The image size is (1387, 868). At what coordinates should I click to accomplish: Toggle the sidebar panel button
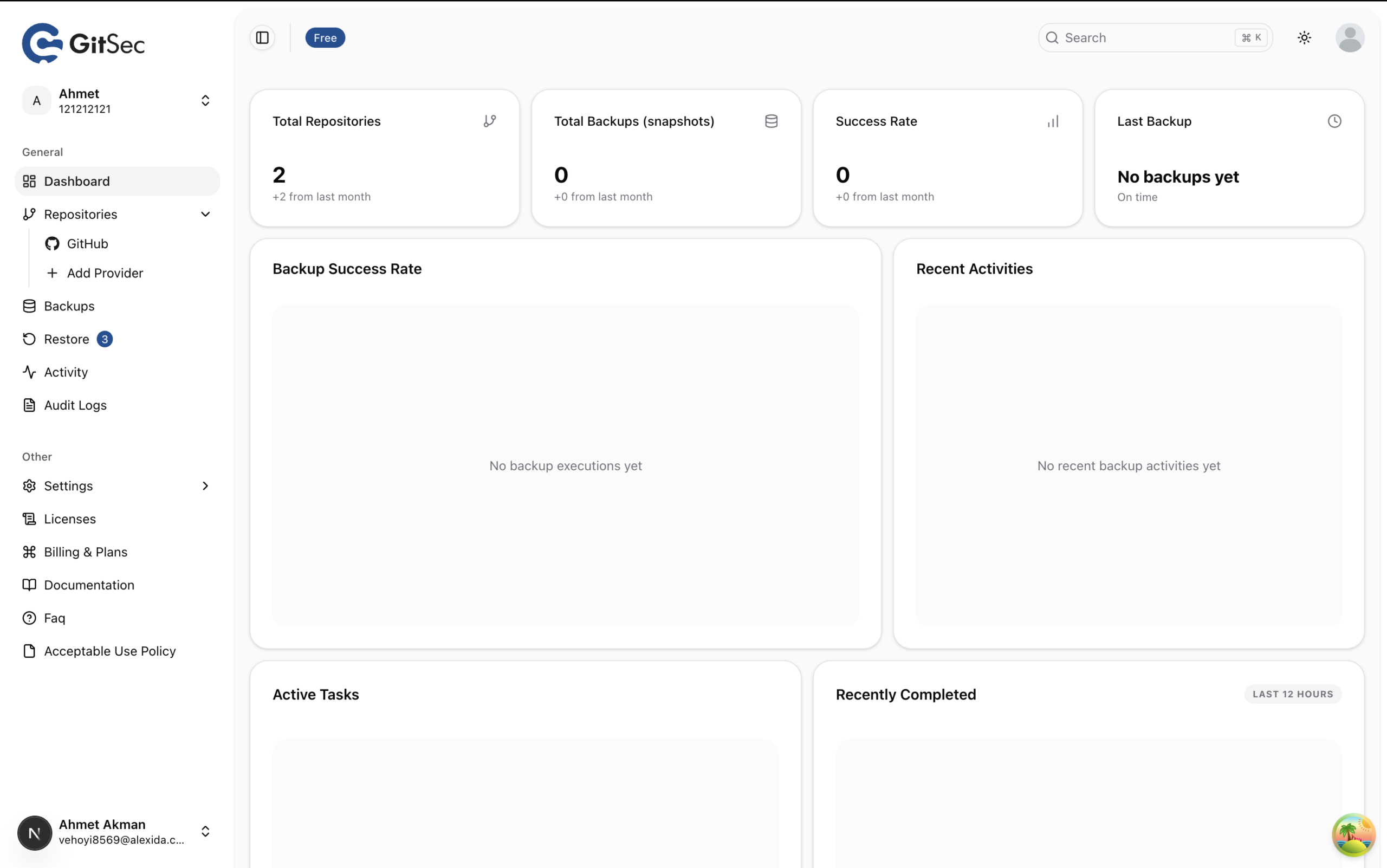262,38
